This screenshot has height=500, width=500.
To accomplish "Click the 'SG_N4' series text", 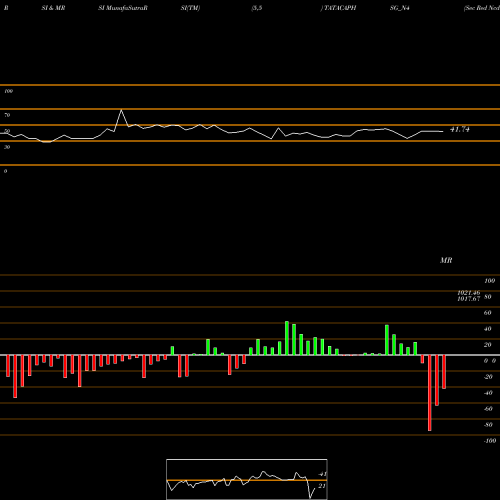I will click(400, 8).
